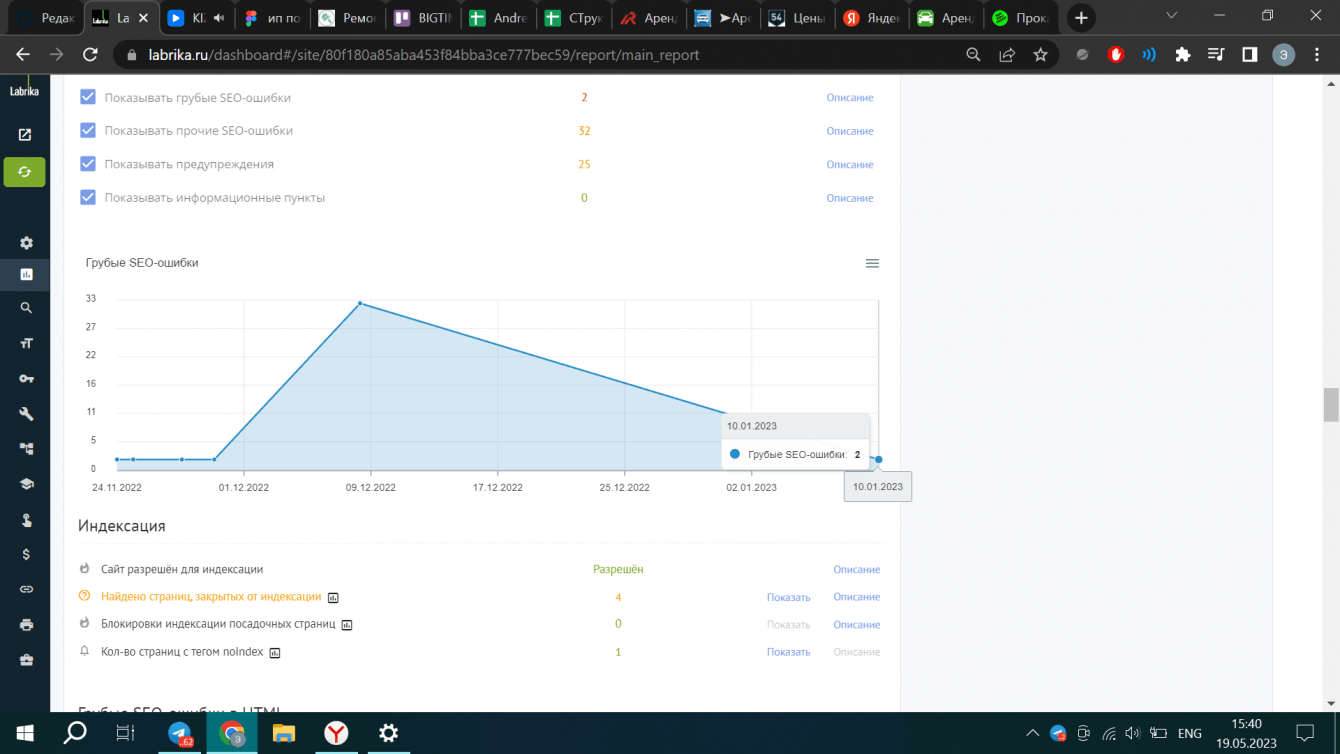
Task: Open a new browser tab
Action: (x=1081, y=18)
